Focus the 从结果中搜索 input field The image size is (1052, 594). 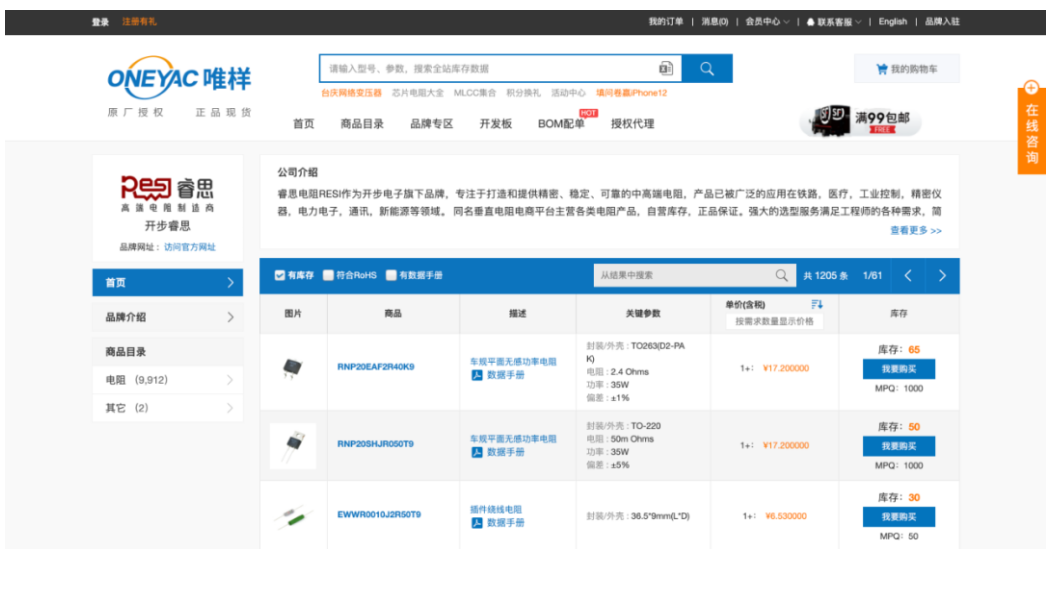(684, 275)
